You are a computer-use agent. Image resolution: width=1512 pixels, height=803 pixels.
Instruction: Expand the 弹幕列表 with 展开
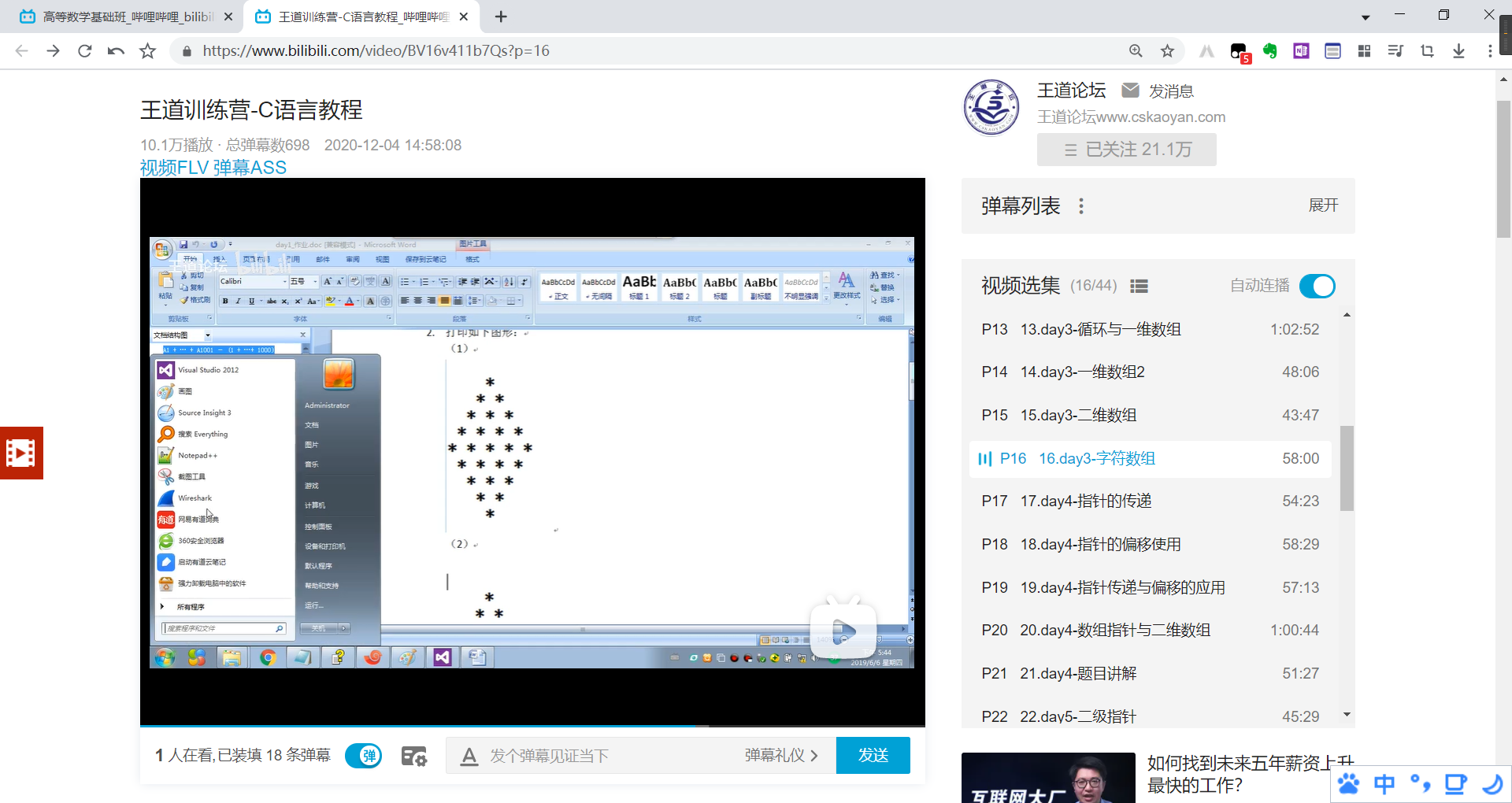point(1323,205)
